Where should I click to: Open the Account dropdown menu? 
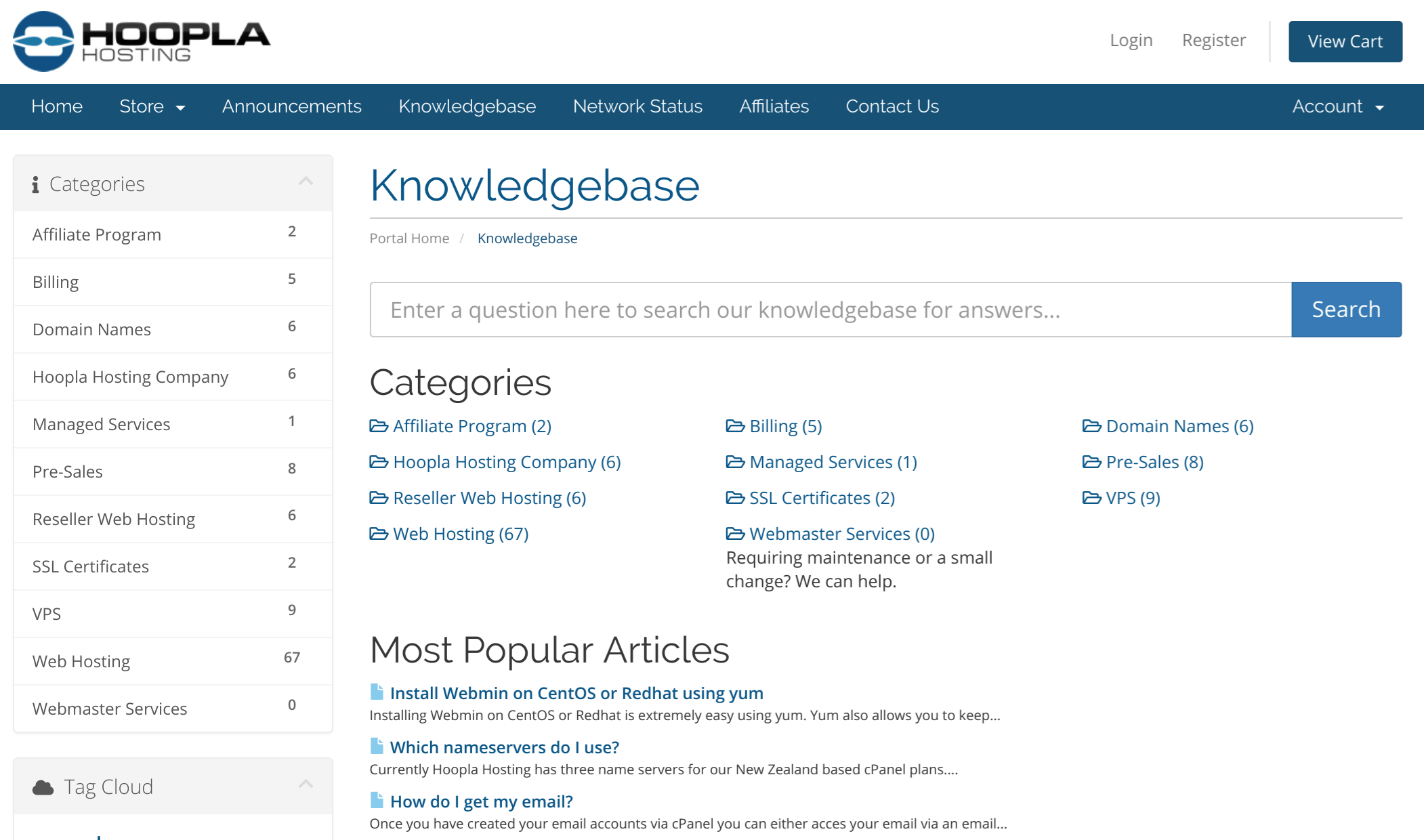coord(1338,106)
